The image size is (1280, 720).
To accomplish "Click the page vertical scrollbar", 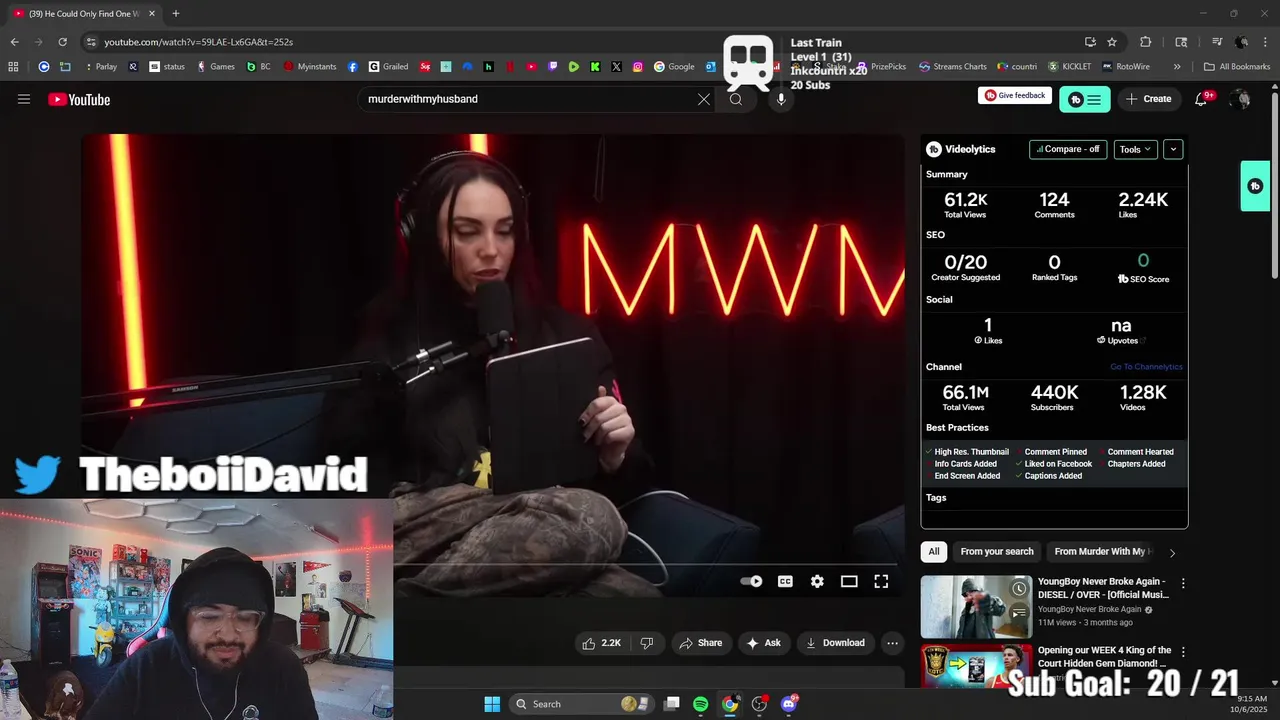I will [1274, 186].
